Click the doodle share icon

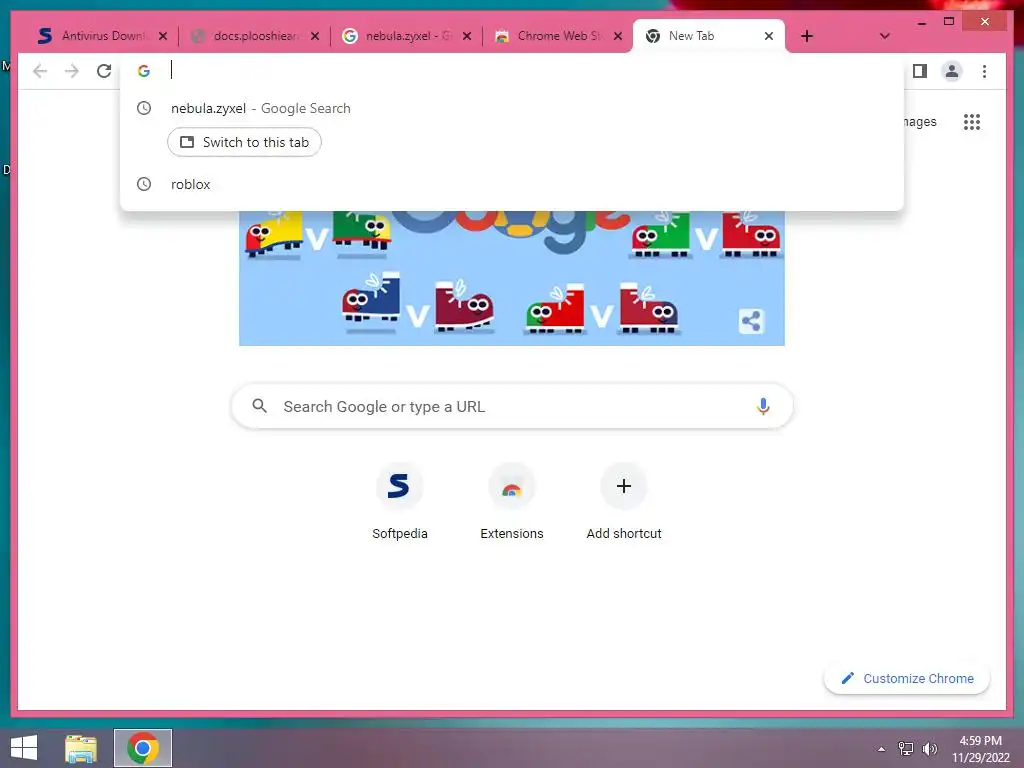coord(751,321)
